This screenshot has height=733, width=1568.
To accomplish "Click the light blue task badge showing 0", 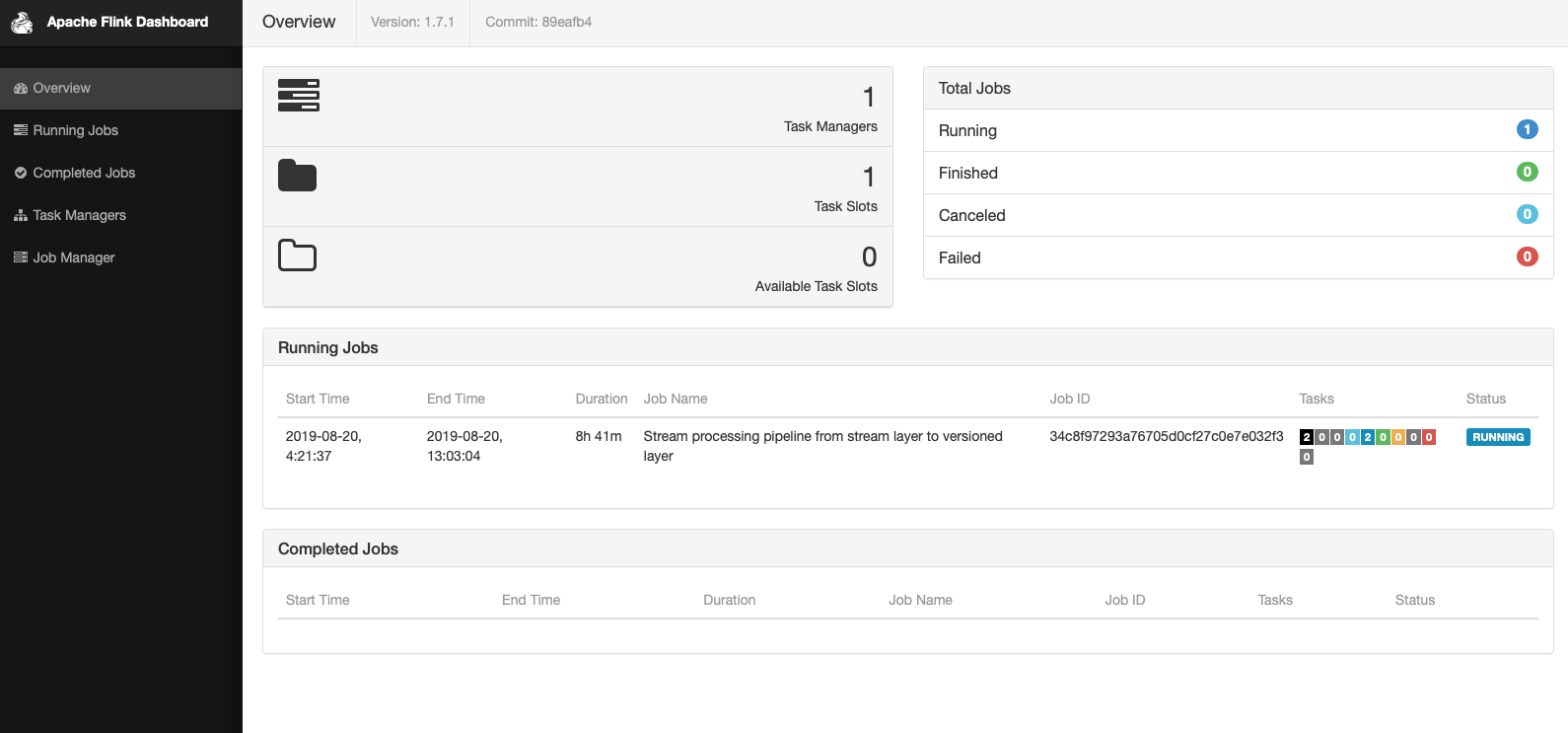I will [1352, 437].
